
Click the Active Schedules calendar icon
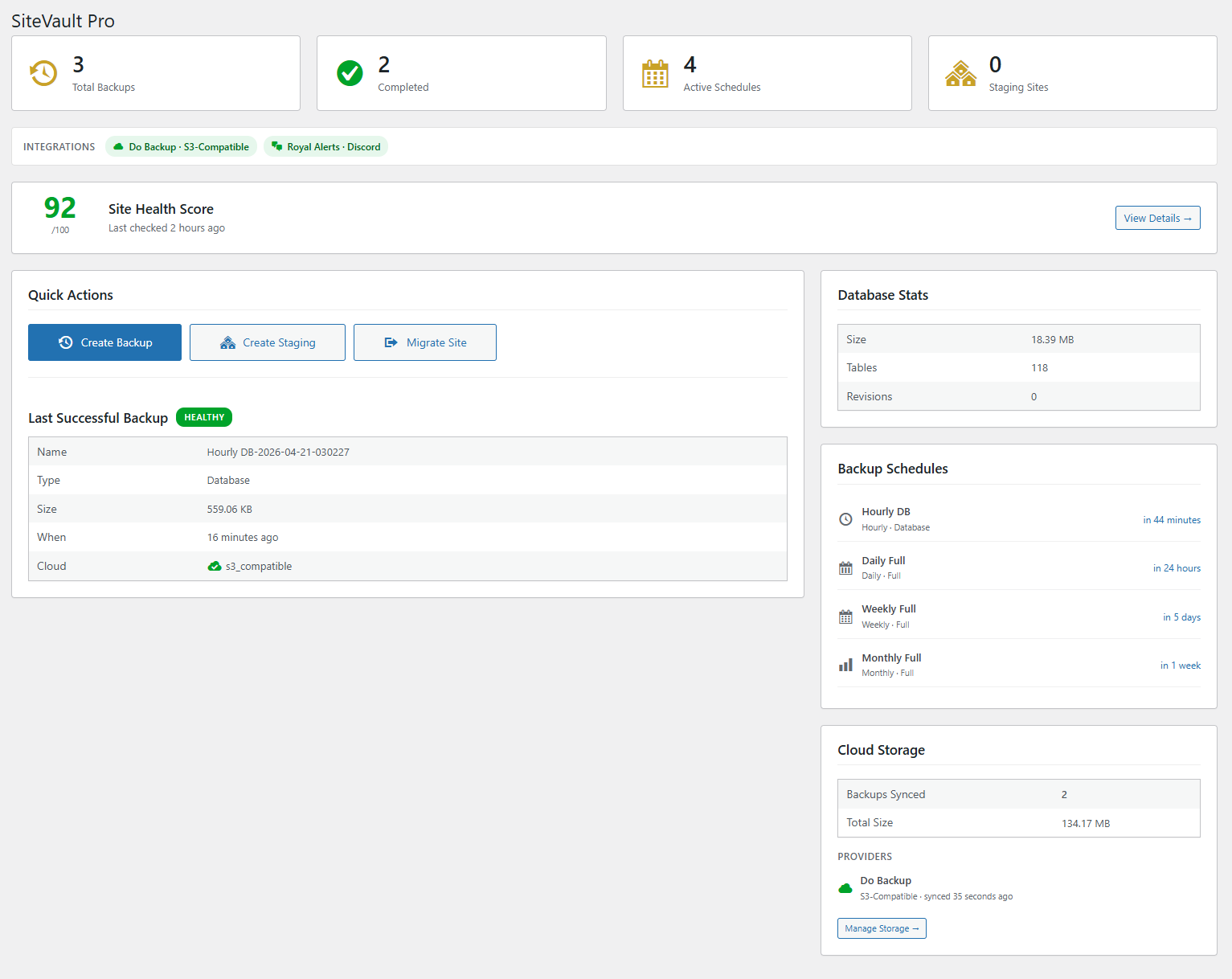pos(655,74)
